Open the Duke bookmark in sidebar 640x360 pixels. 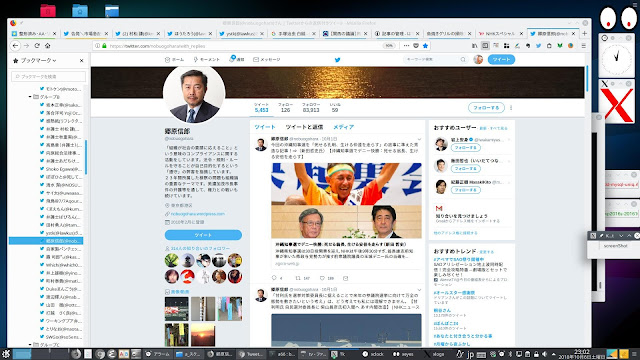(61, 289)
